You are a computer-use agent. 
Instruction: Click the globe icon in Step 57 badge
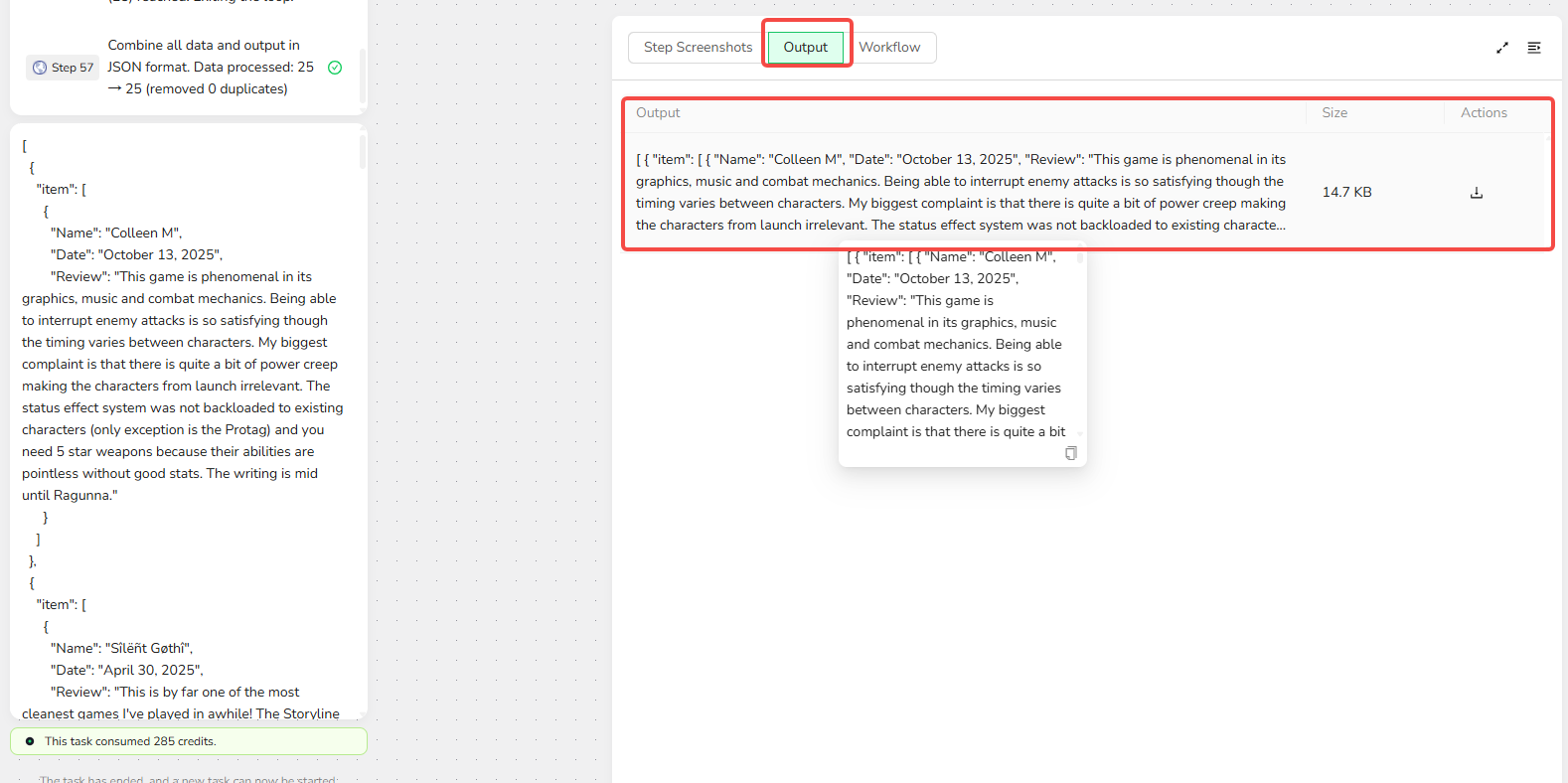40,68
